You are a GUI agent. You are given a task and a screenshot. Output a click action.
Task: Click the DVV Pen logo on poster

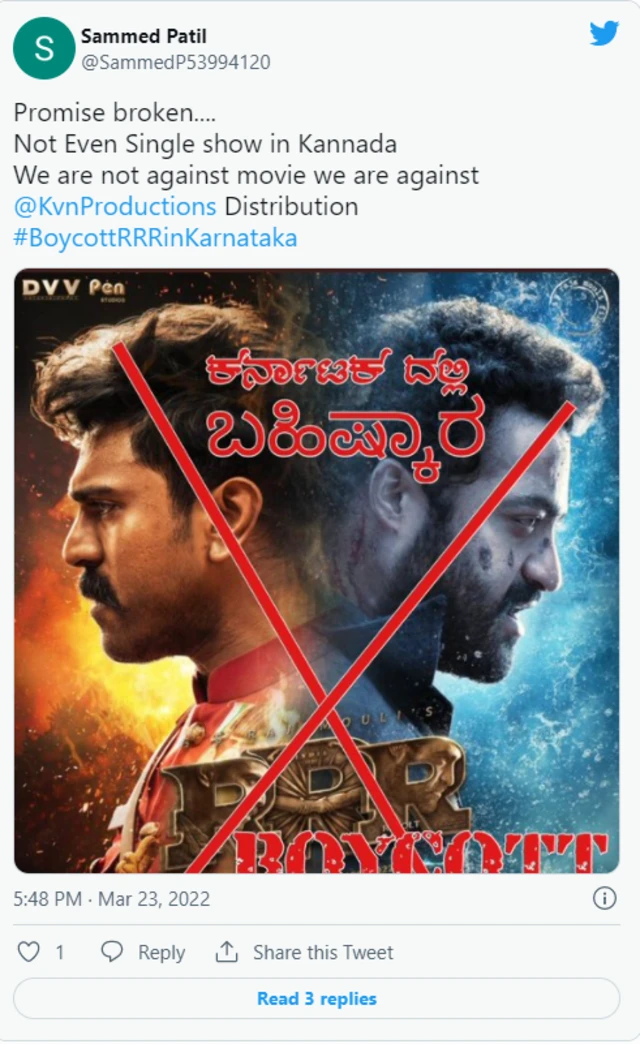(74, 289)
